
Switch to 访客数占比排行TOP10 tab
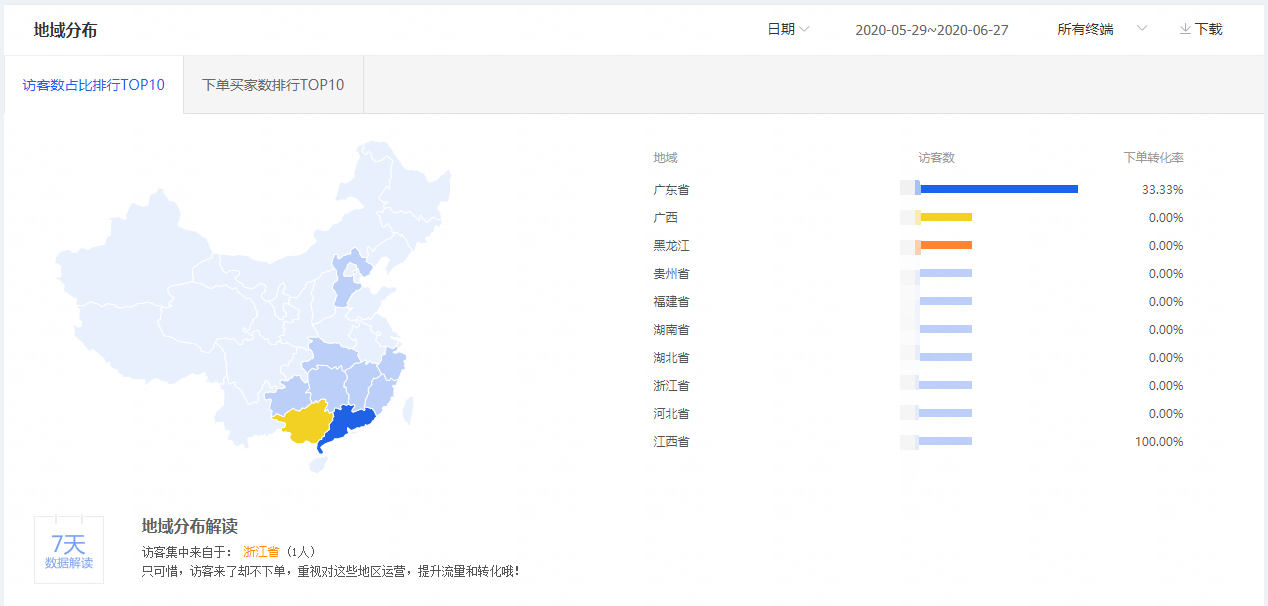click(94, 85)
